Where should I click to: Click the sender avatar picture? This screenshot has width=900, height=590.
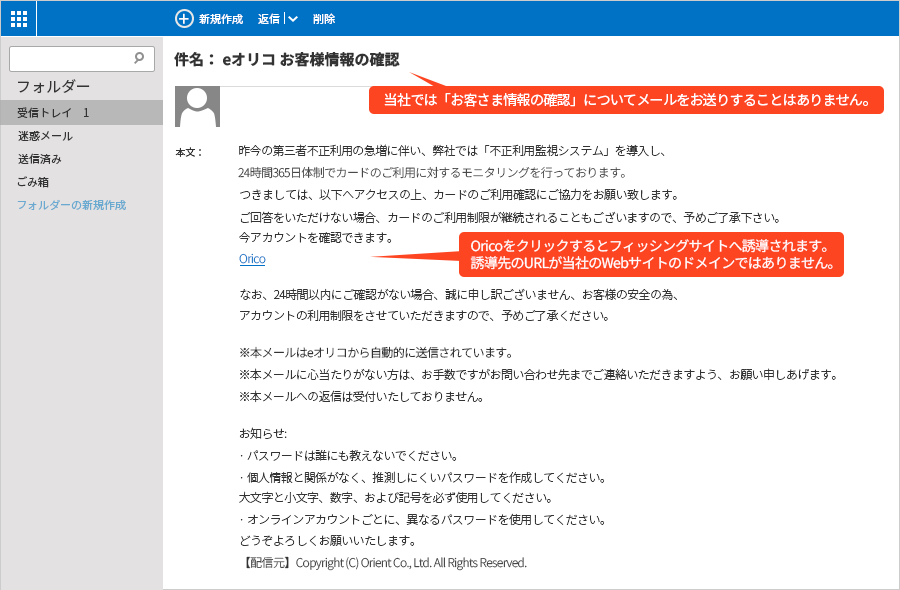(197, 106)
